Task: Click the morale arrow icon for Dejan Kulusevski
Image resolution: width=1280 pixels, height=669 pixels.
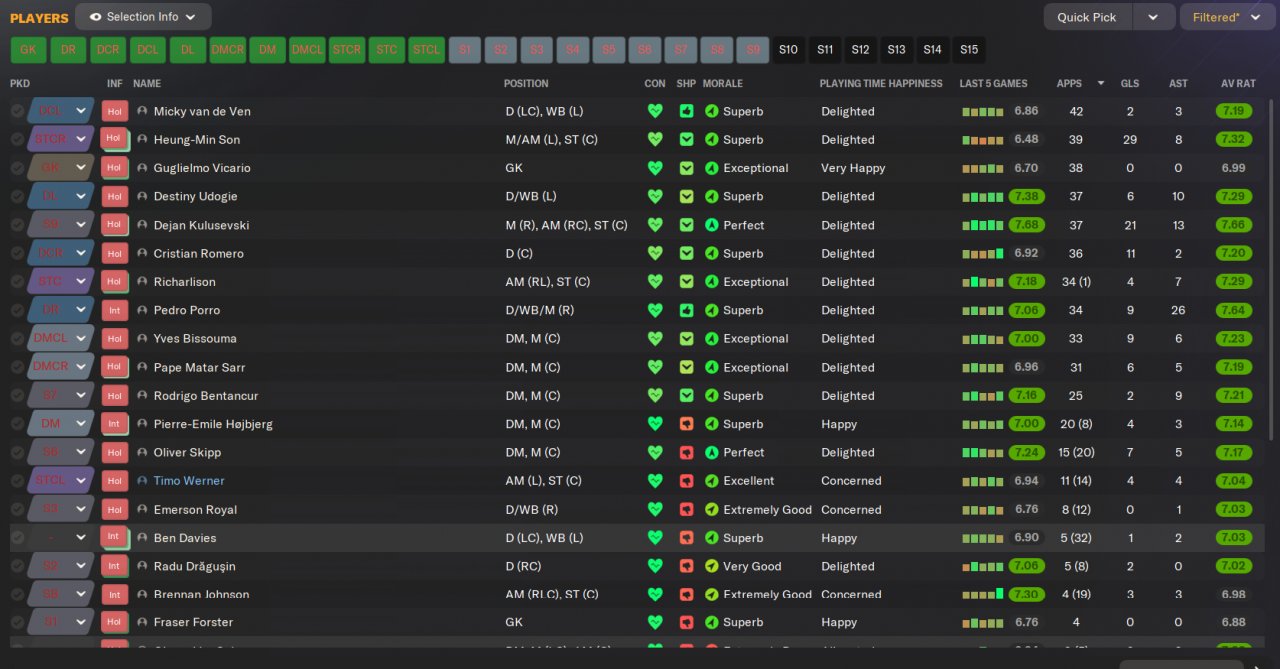Action: [711, 225]
